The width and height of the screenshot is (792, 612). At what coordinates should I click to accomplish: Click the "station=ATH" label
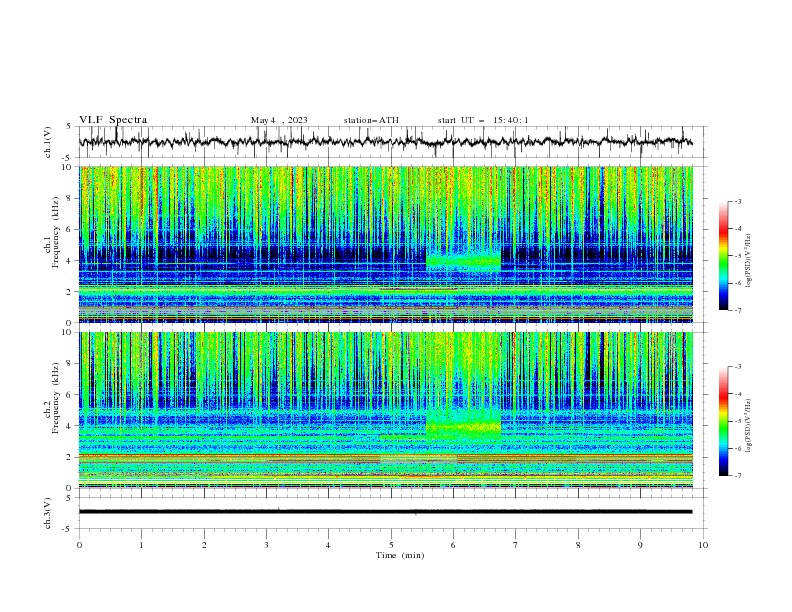[371, 120]
